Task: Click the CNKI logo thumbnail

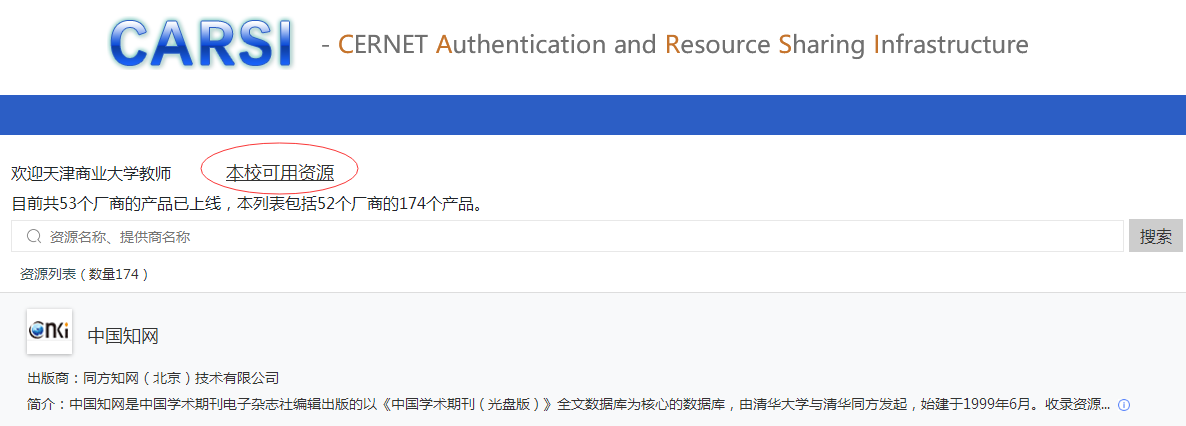Action: click(x=49, y=331)
